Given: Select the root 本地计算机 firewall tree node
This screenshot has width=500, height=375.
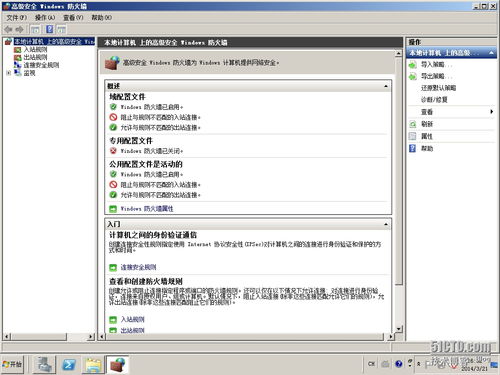Looking at the screenshot, I should 54,42.
